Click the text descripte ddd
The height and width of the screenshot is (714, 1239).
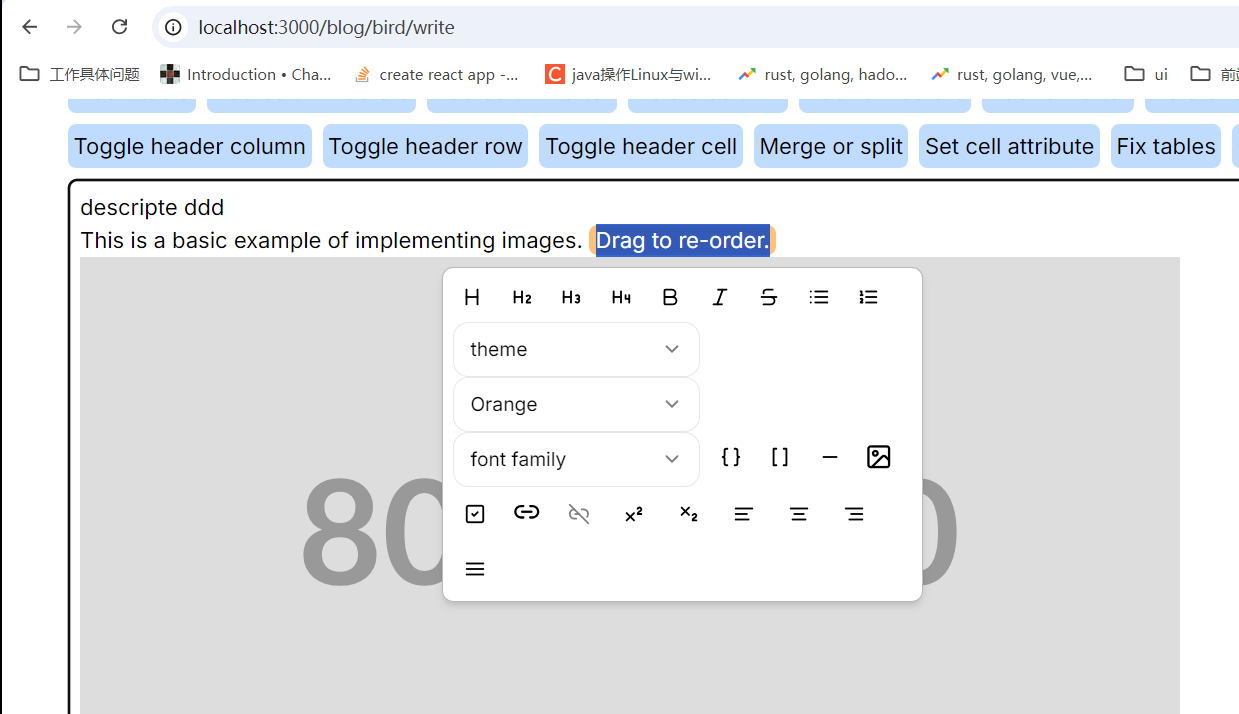(x=152, y=207)
